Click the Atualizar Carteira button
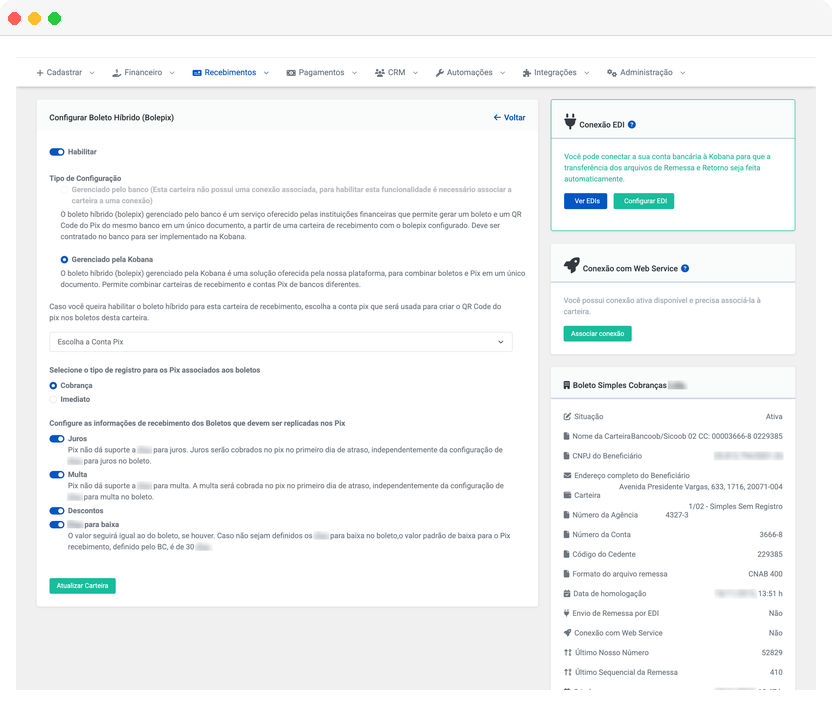This screenshot has height=706, width=832. click(x=83, y=587)
